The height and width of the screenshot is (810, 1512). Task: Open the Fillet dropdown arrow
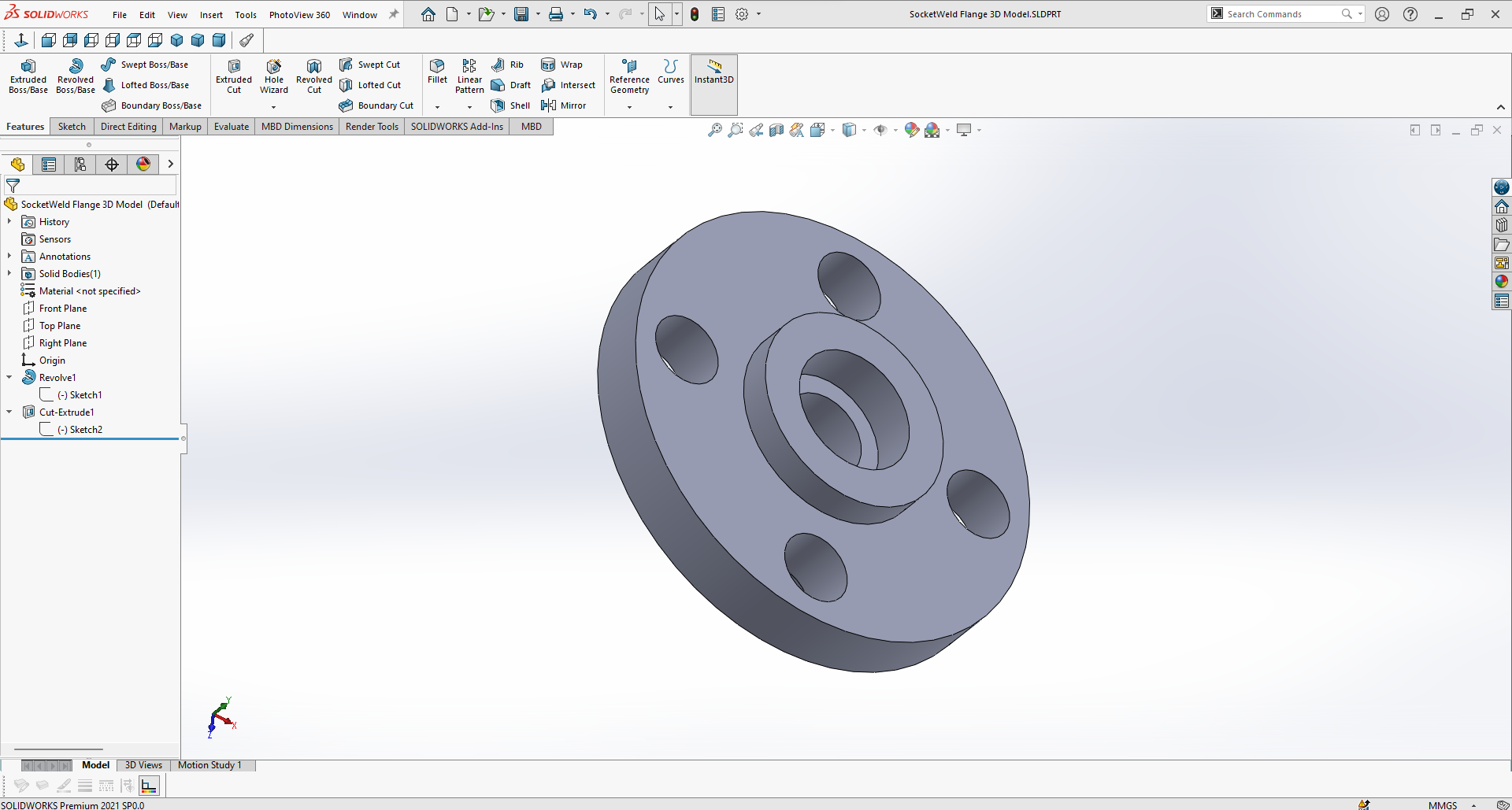(437, 107)
